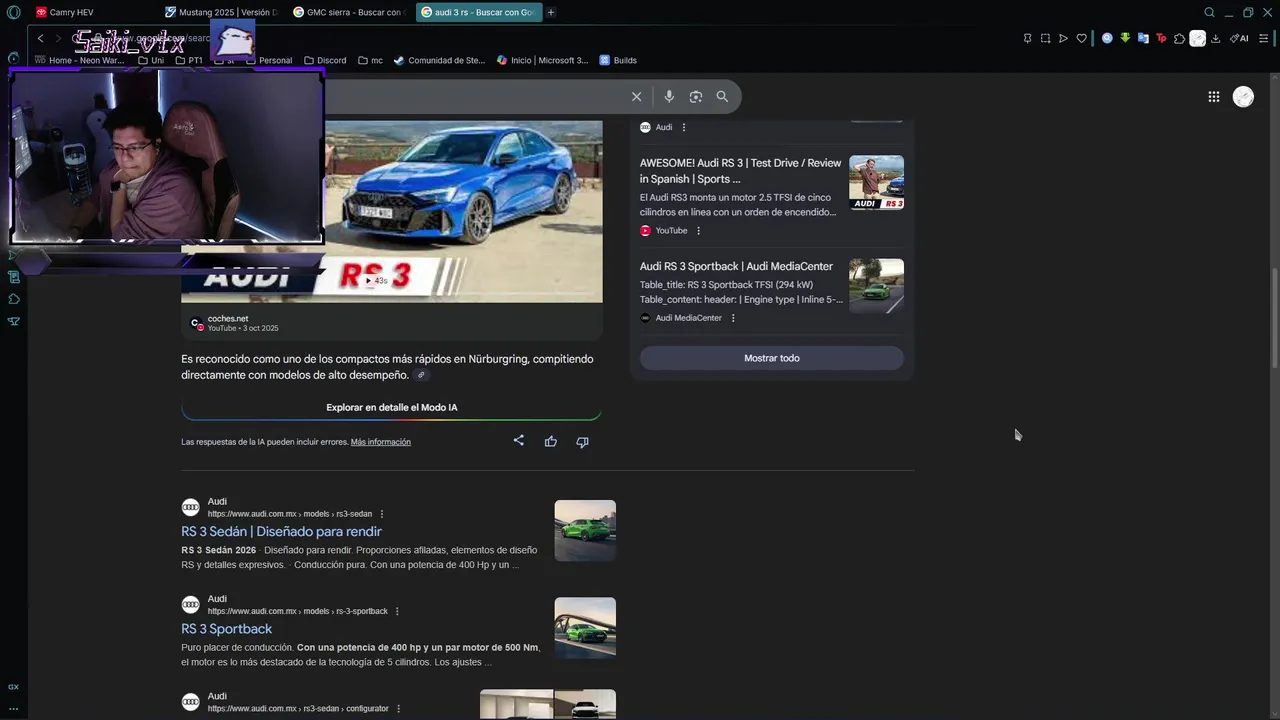Expand the Discord bookmarks folder
The height and width of the screenshot is (720, 1280).
coord(325,60)
